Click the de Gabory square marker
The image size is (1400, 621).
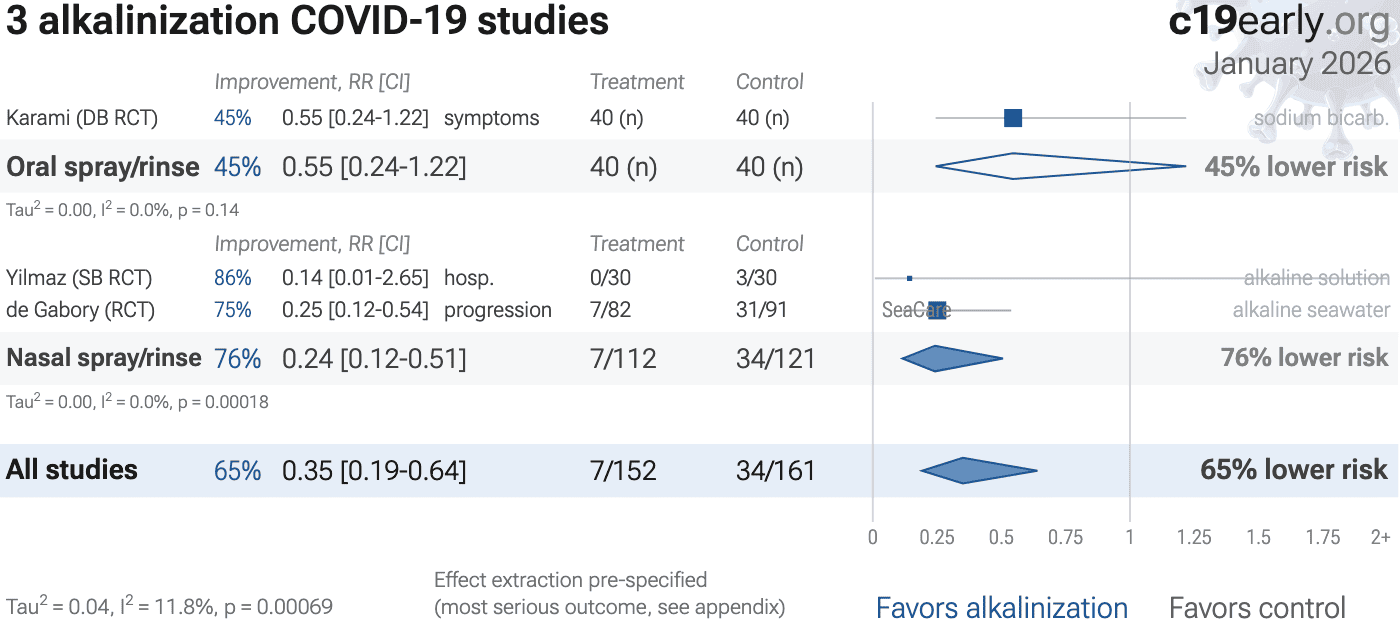point(937,310)
